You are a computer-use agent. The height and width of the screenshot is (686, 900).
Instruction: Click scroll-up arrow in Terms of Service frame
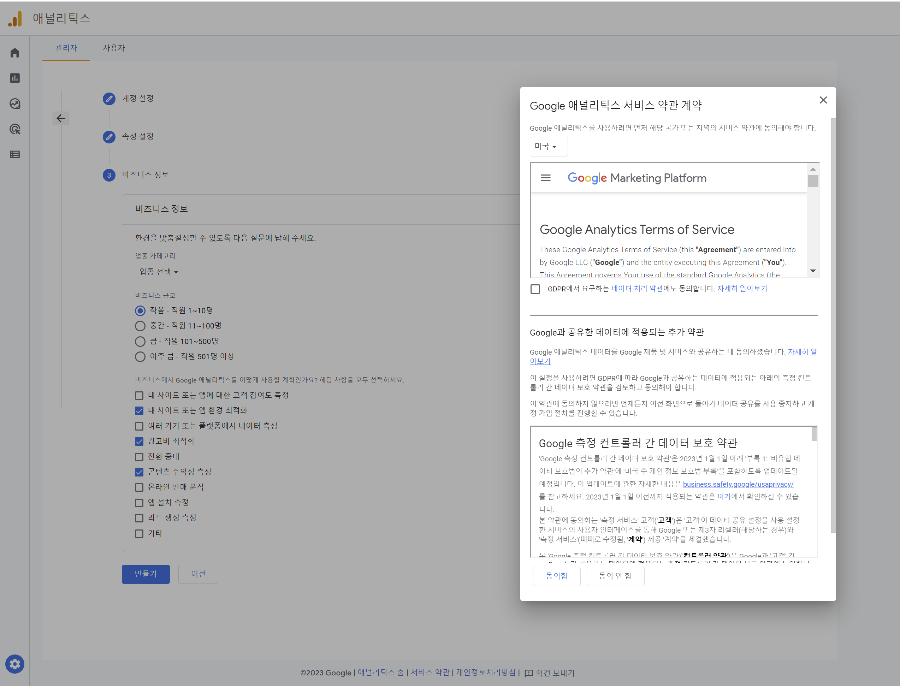[x=813, y=169]
